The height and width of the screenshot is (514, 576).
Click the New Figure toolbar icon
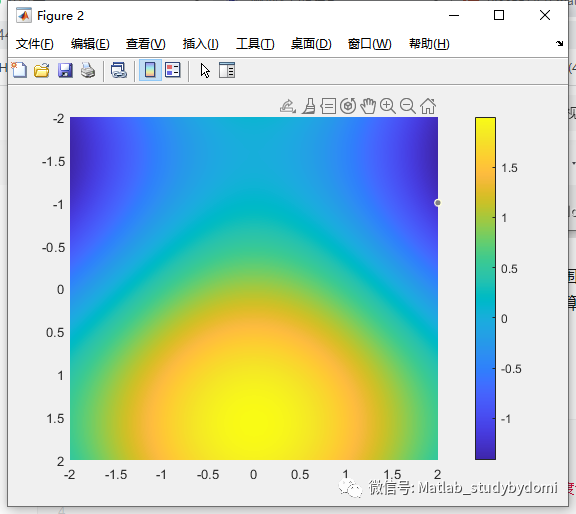(19, 70)
